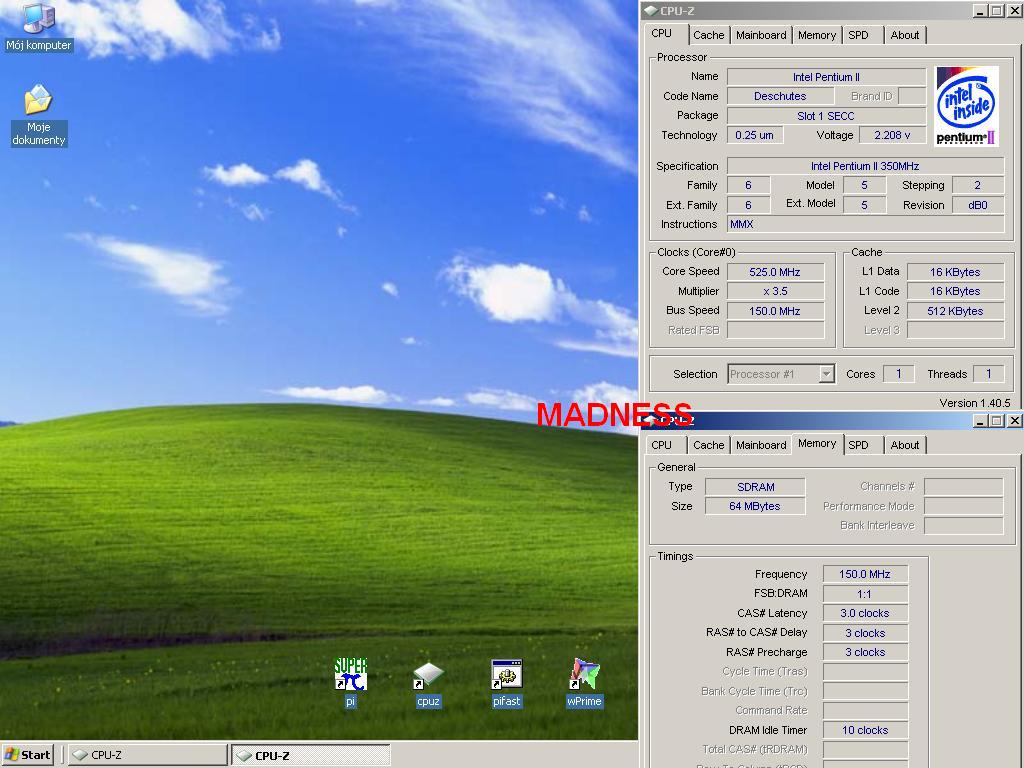Viewport: 1024px width, 768px height.
Task: Click the RAS# Precharge 3 clocks value
Action: [865, 652]
